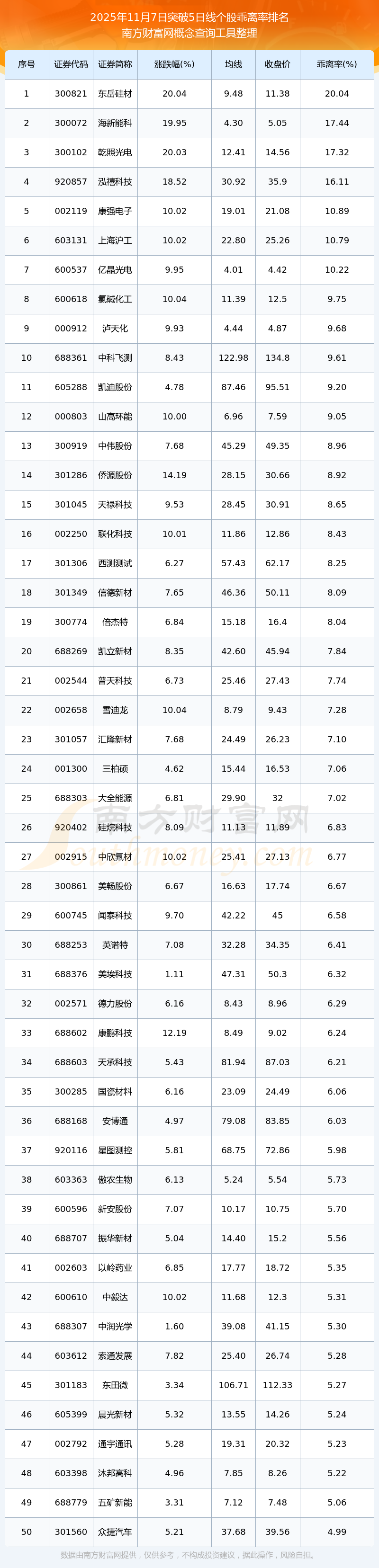
Task: Select stock name 以岭药业
Action: (x=115, y=1267)
